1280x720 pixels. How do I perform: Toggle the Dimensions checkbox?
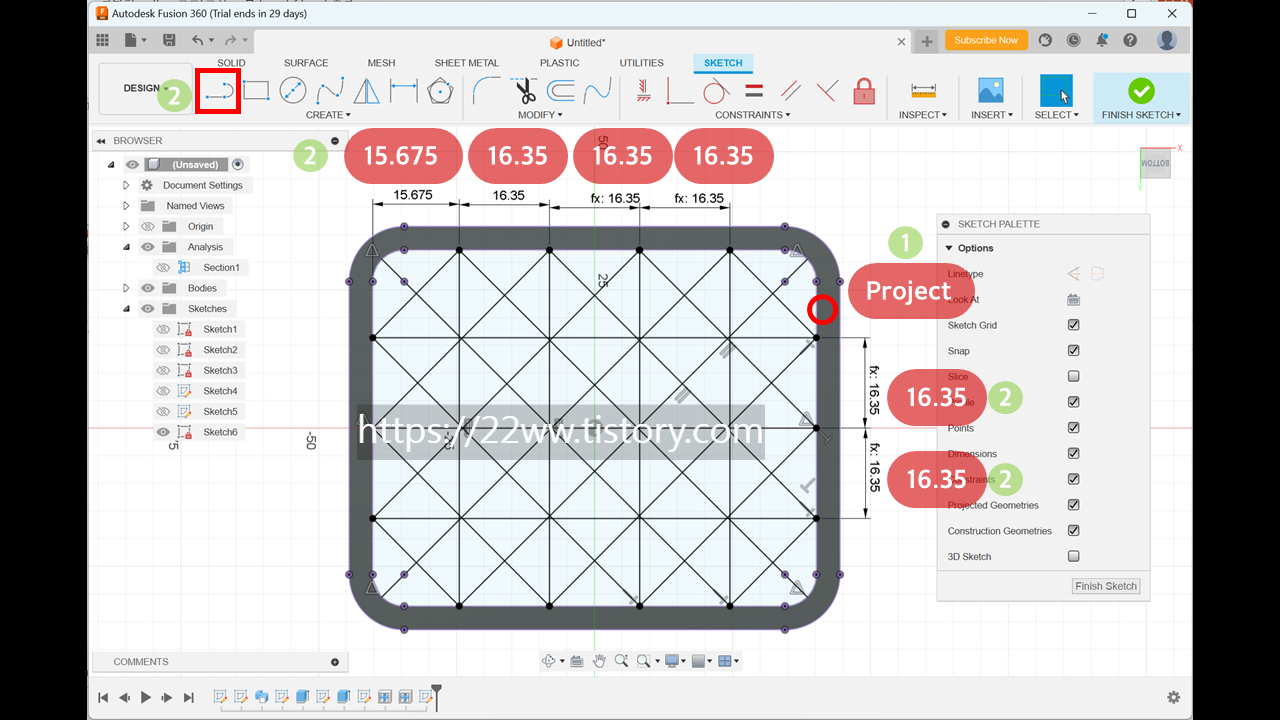(x=1073, y=454)
